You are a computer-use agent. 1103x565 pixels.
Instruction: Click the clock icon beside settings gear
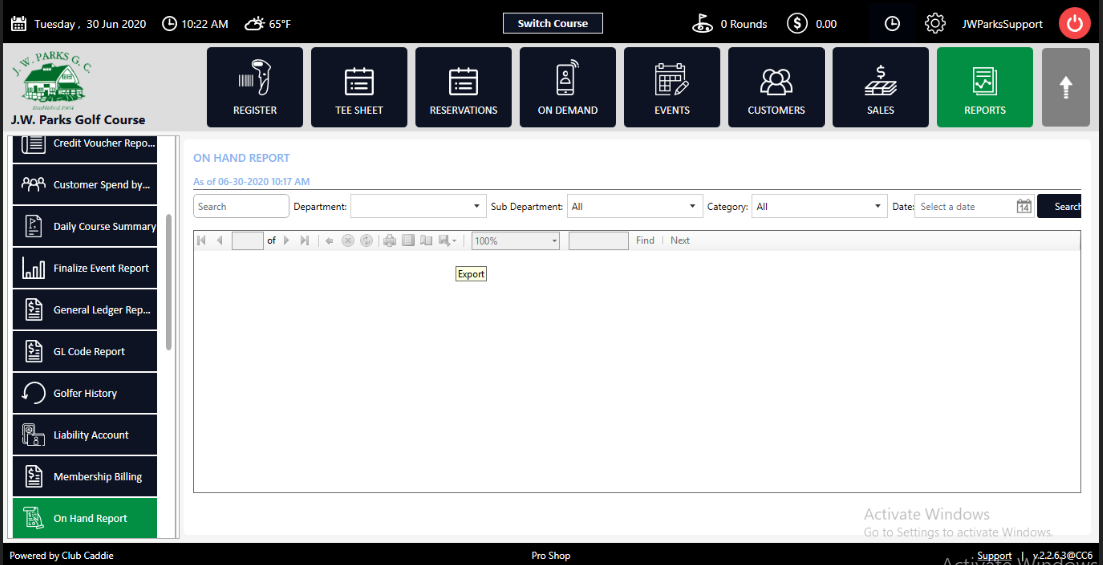[x=891, y=23]
